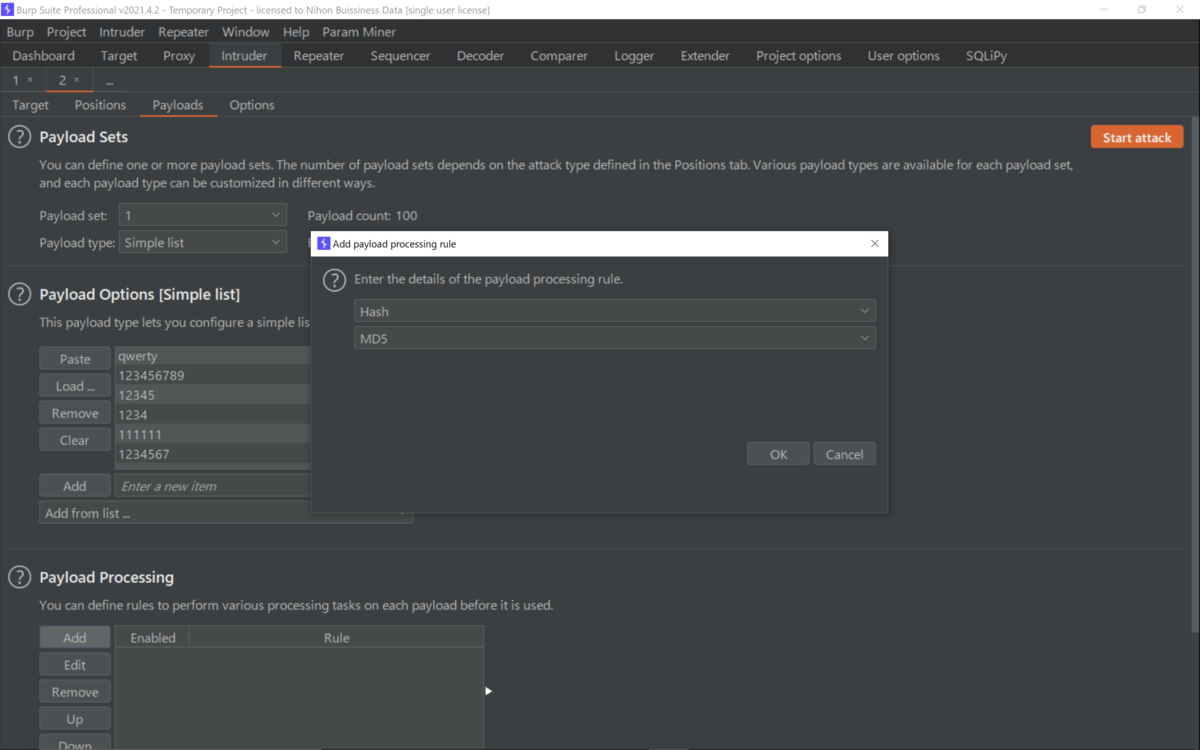Switch to the Dashboard tab
The image size is (1200, 750).
pyautogui.click(x=44, y=56)
